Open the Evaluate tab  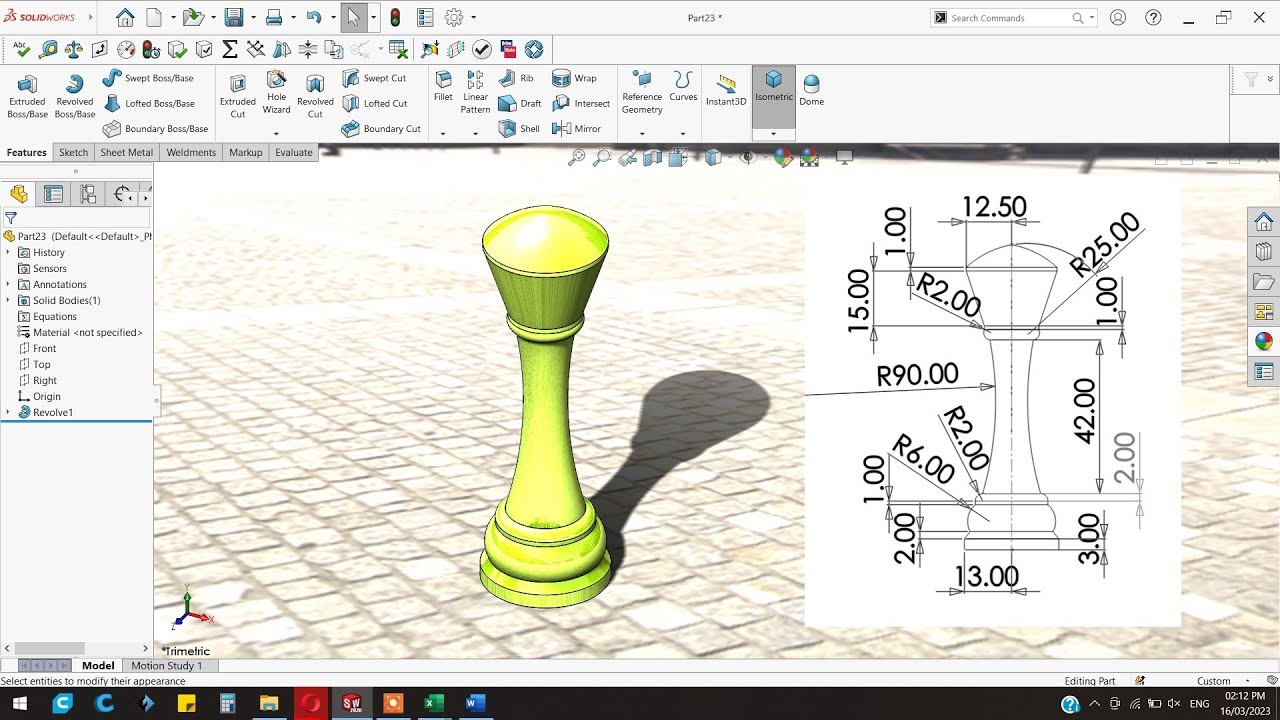coord(294,152)
